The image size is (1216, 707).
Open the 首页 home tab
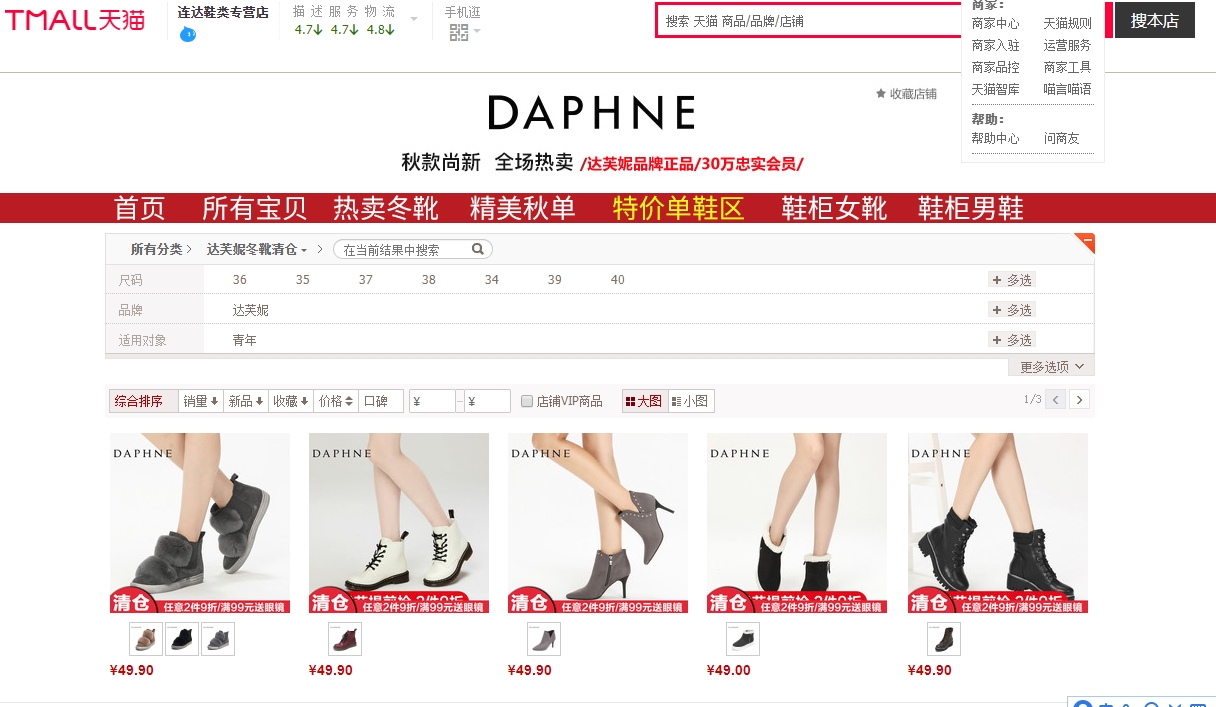click(140, 208)
